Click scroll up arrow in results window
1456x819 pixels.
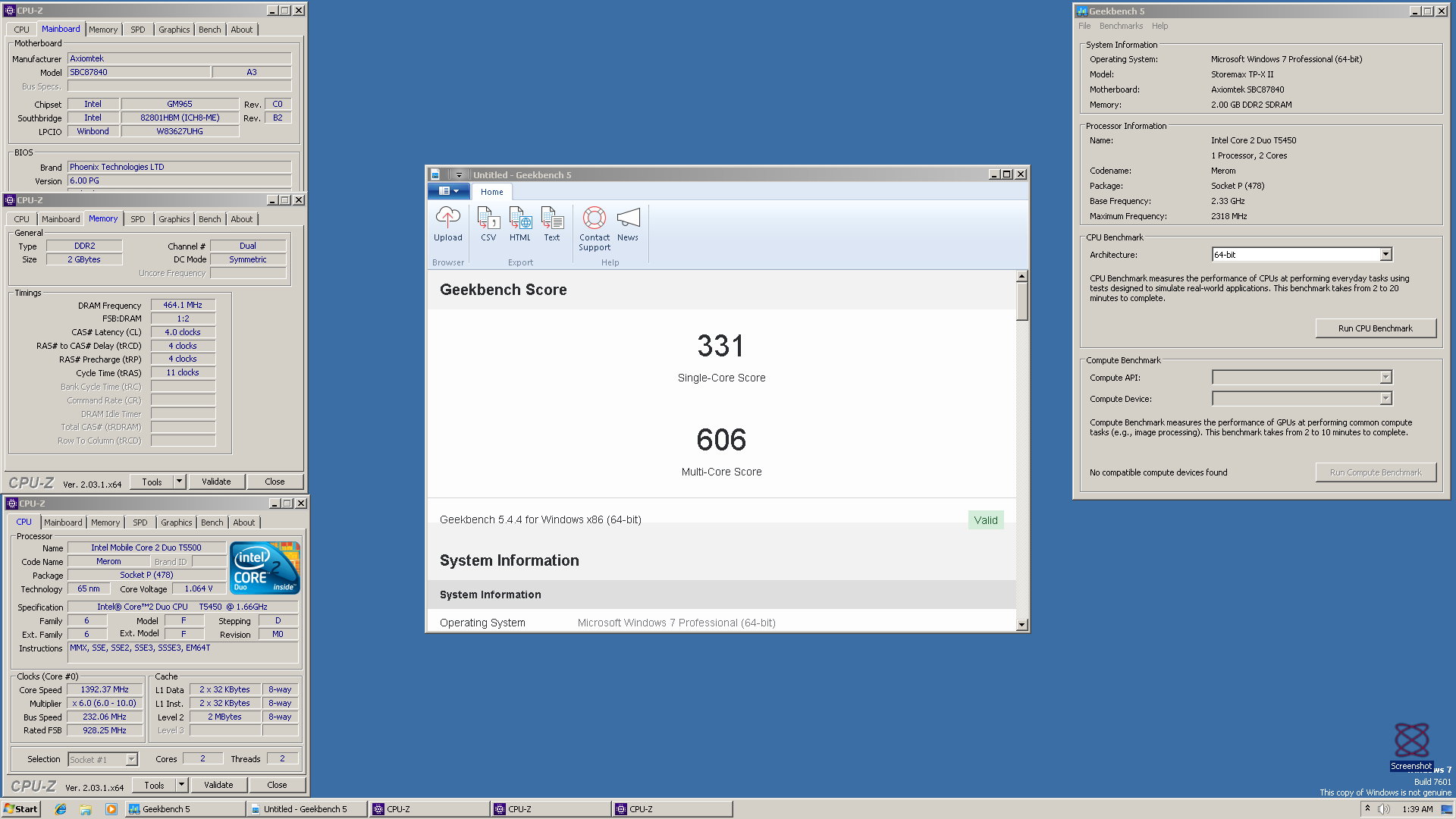coord(1022,276)
